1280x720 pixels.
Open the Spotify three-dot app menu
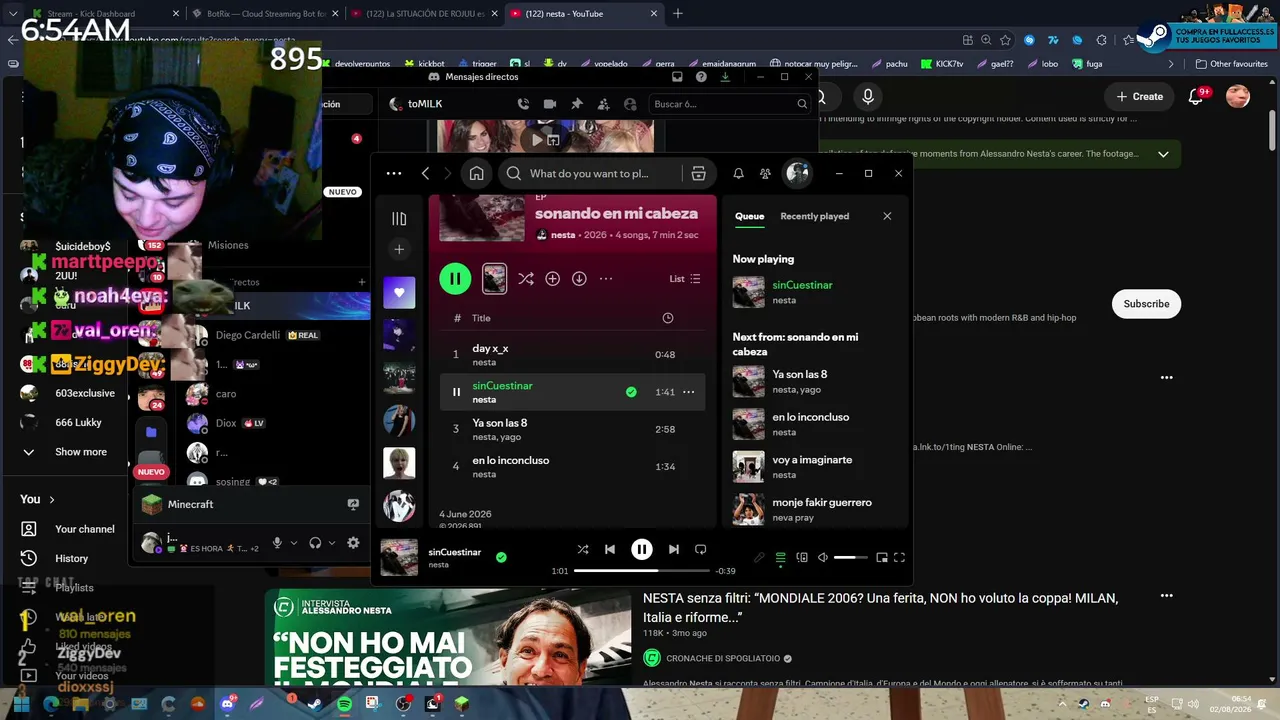[x=394, y=173]
